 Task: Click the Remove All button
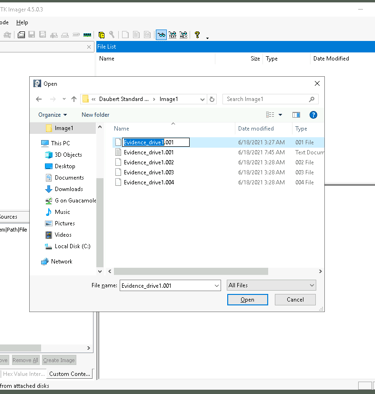point(25,360)
